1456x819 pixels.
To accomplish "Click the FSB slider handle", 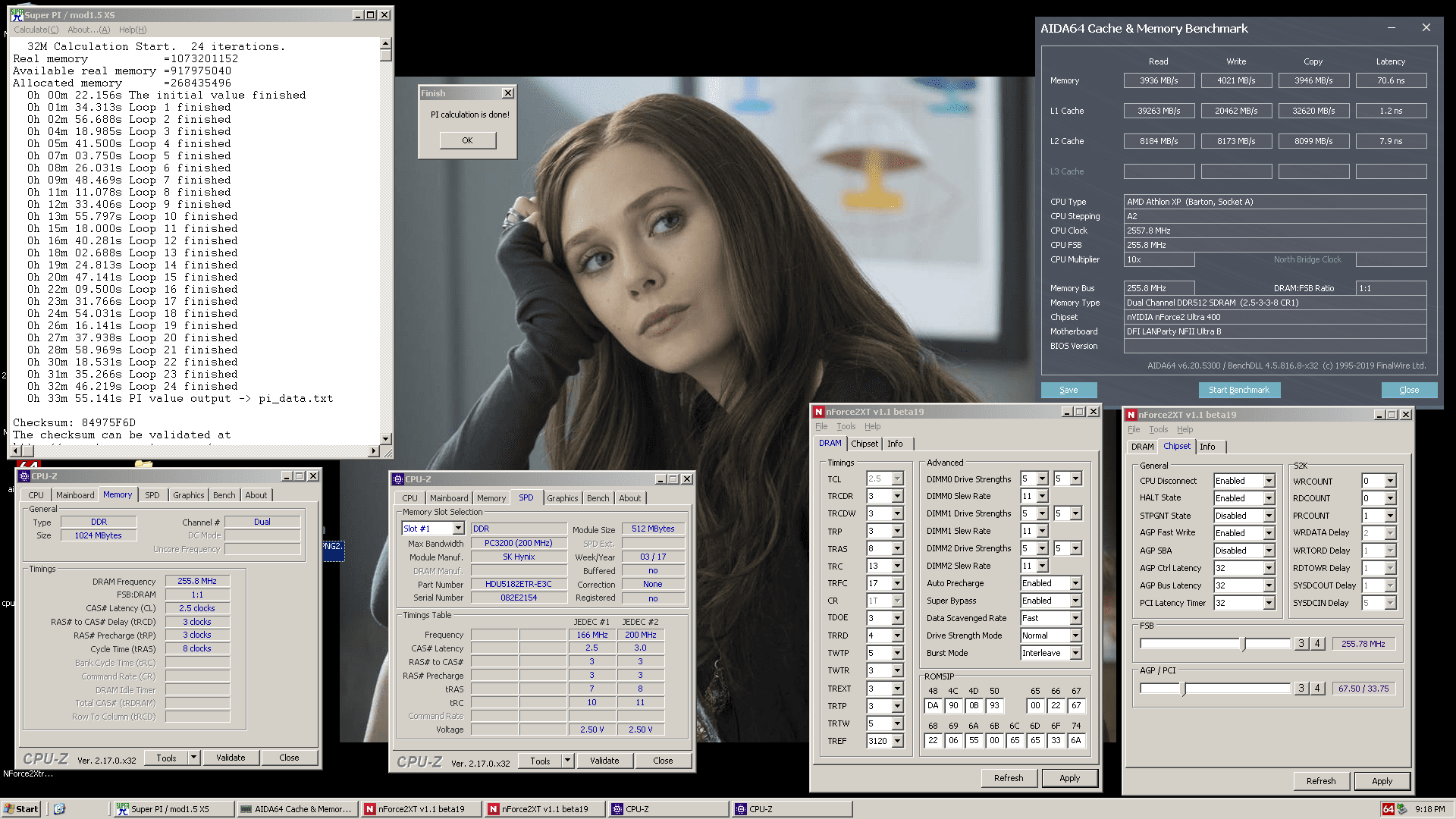I will click(x=1243, y=644).
